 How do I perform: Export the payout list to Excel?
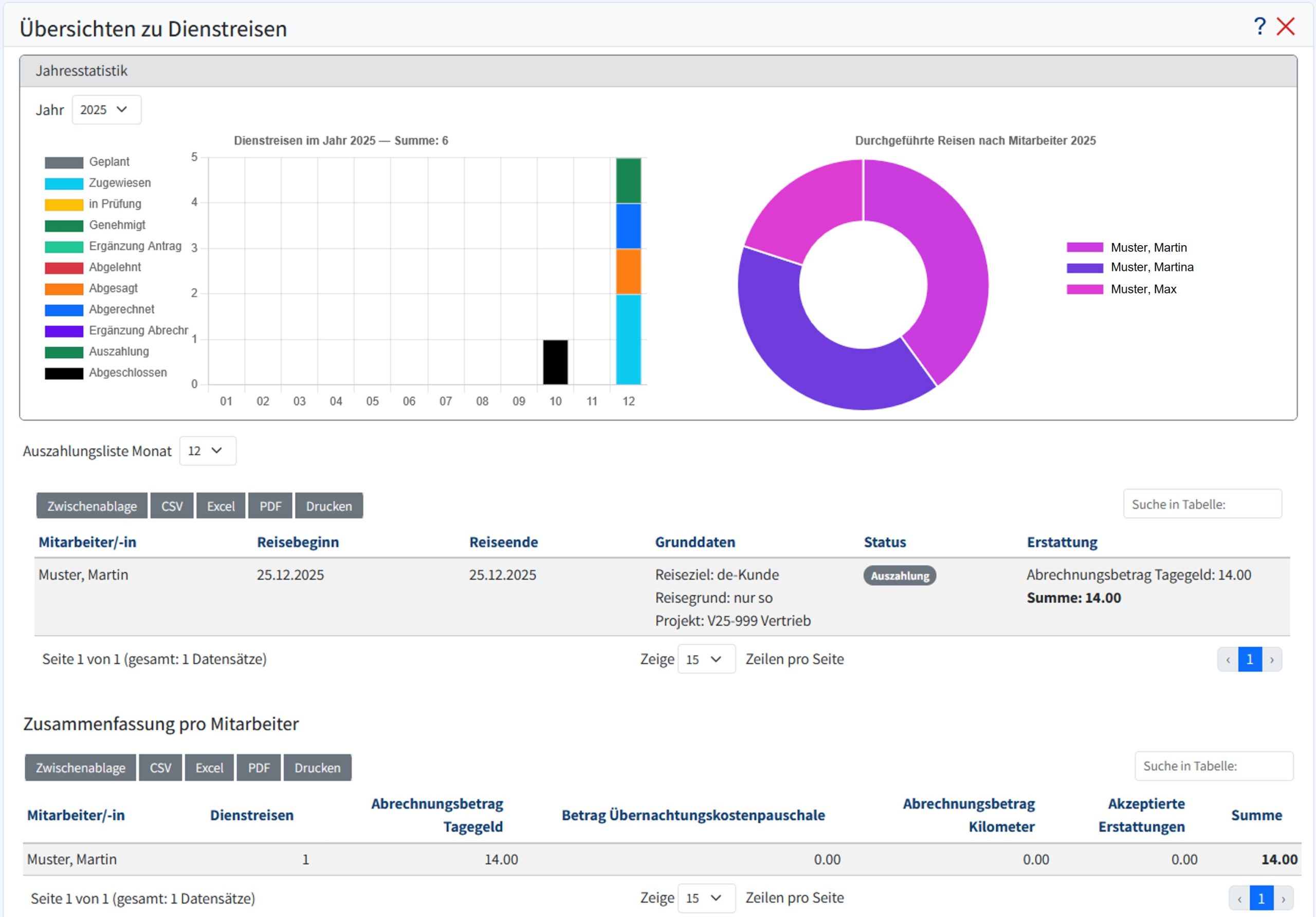(221, 505)
